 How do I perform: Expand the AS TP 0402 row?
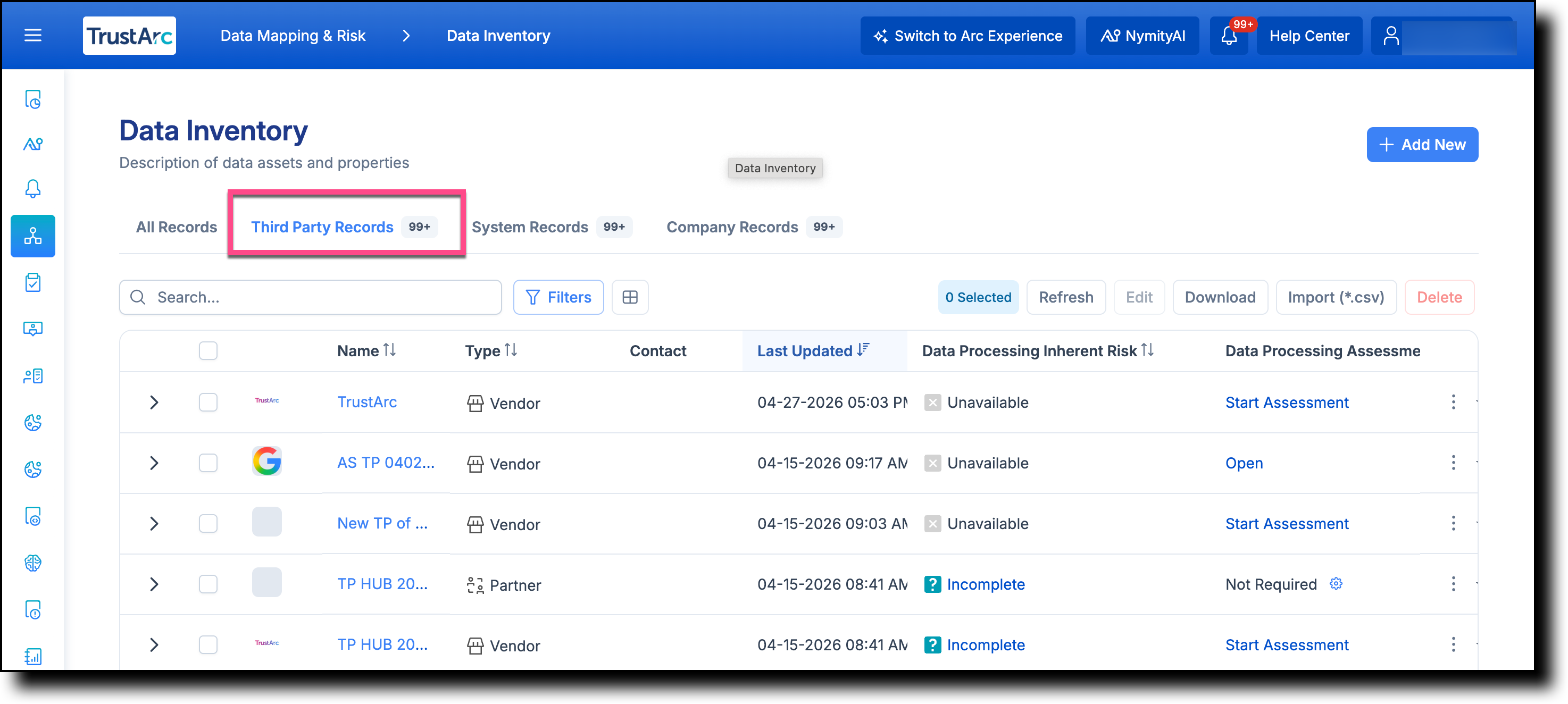pyautogui.click(x=154, y=463)
